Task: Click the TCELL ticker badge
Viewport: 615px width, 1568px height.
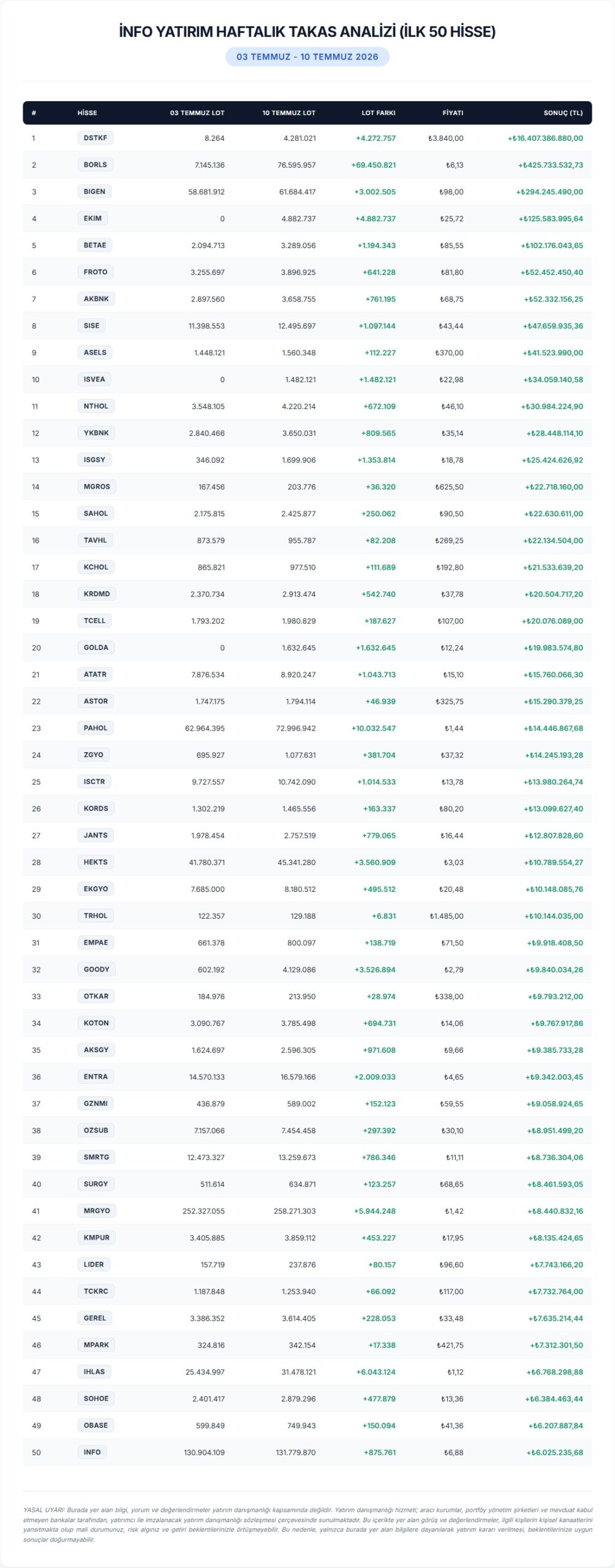Action: [x=95, y=621]
